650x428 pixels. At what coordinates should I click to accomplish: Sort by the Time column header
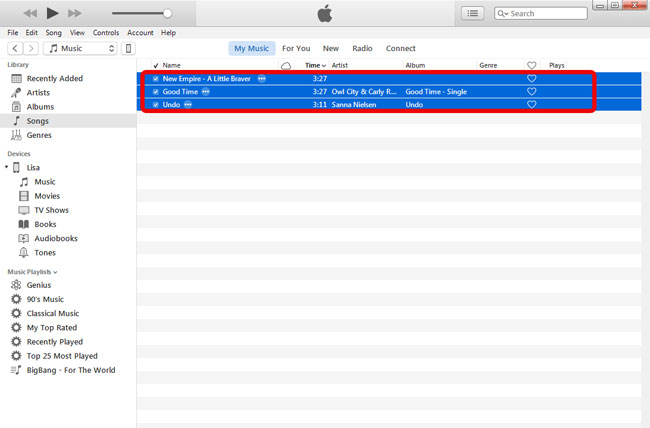tap(315, 65)
